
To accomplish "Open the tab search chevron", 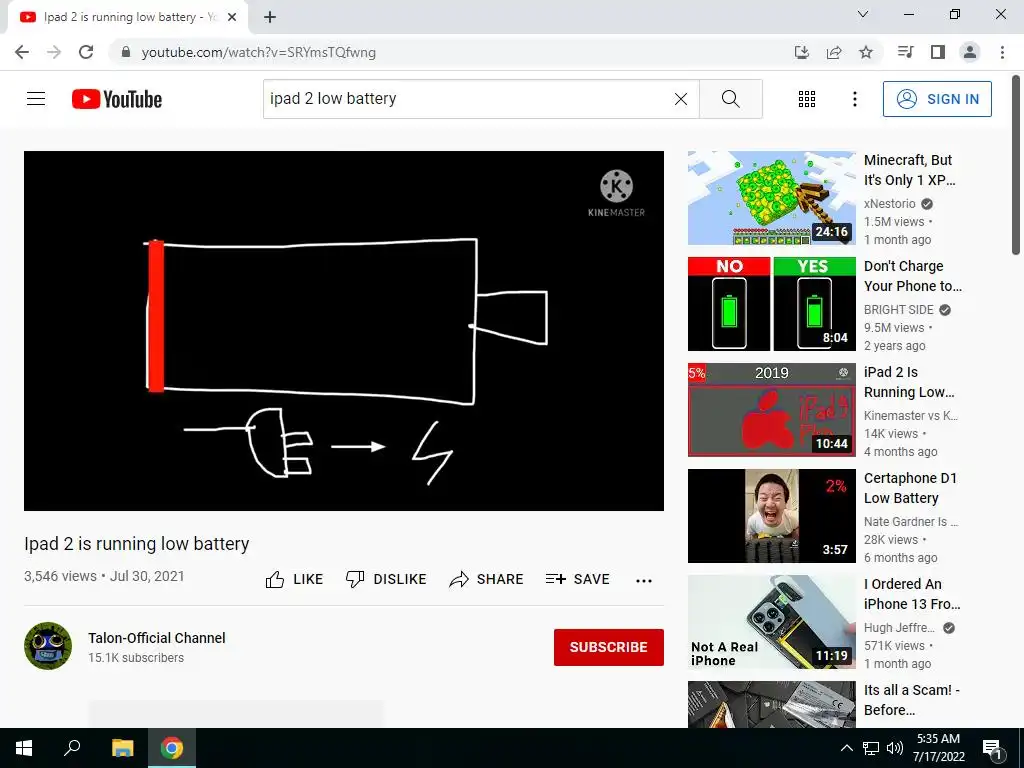I will pyautogui.click(x=863, y=14).
